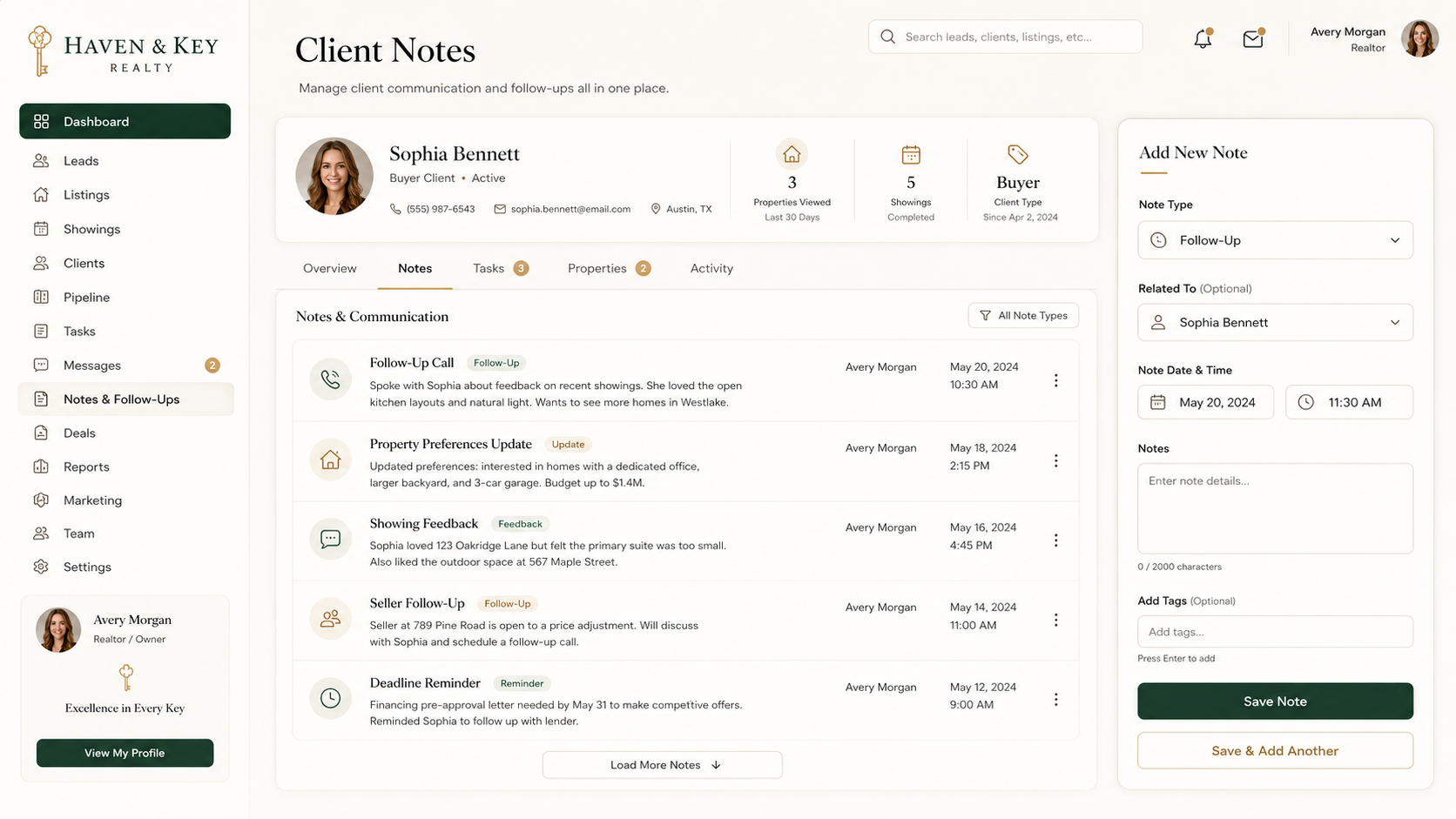
Task: Click the location pin next to Austin, TX
Action: 656,209
